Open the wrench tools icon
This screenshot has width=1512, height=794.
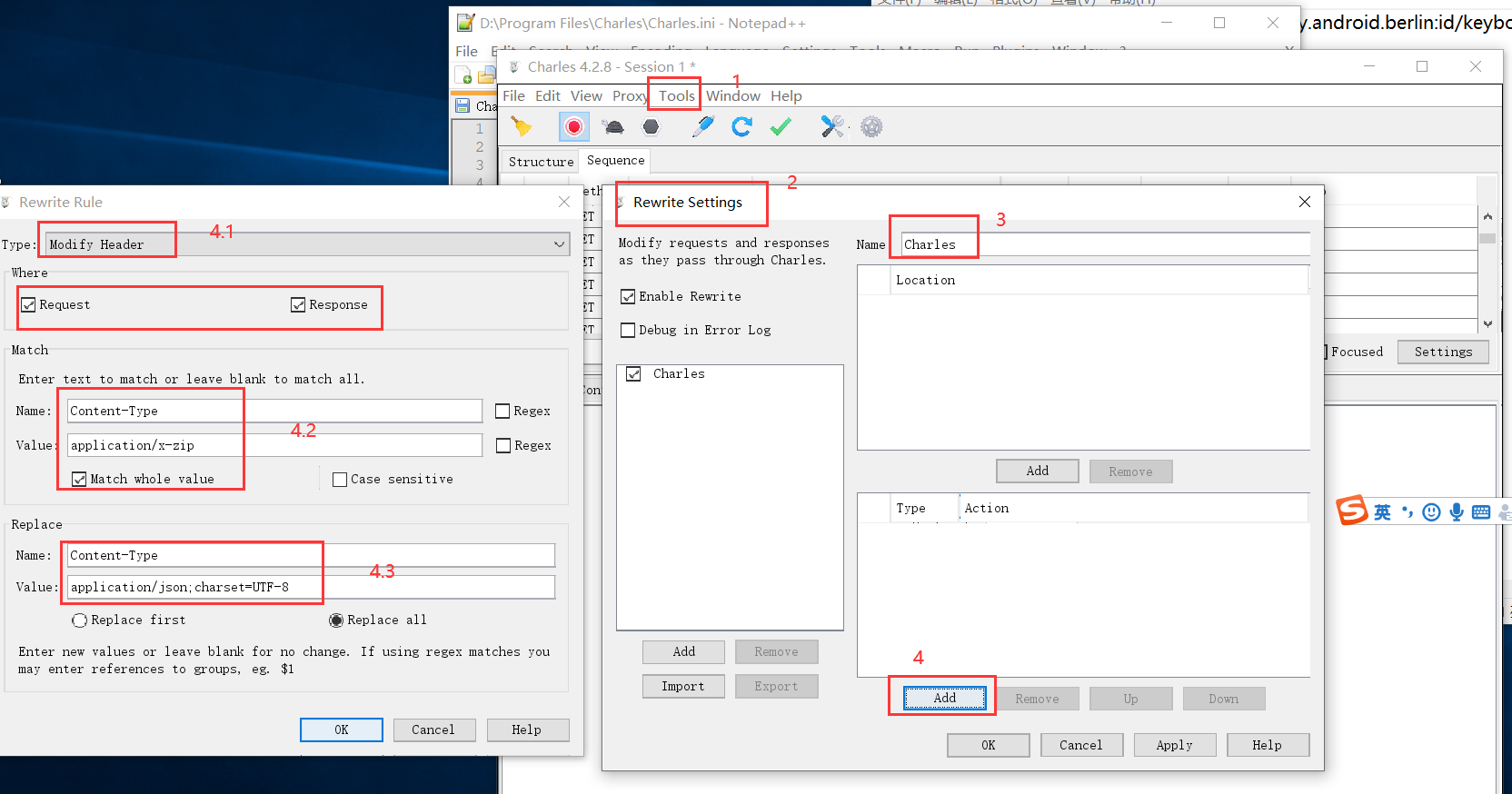coord(832,126)
